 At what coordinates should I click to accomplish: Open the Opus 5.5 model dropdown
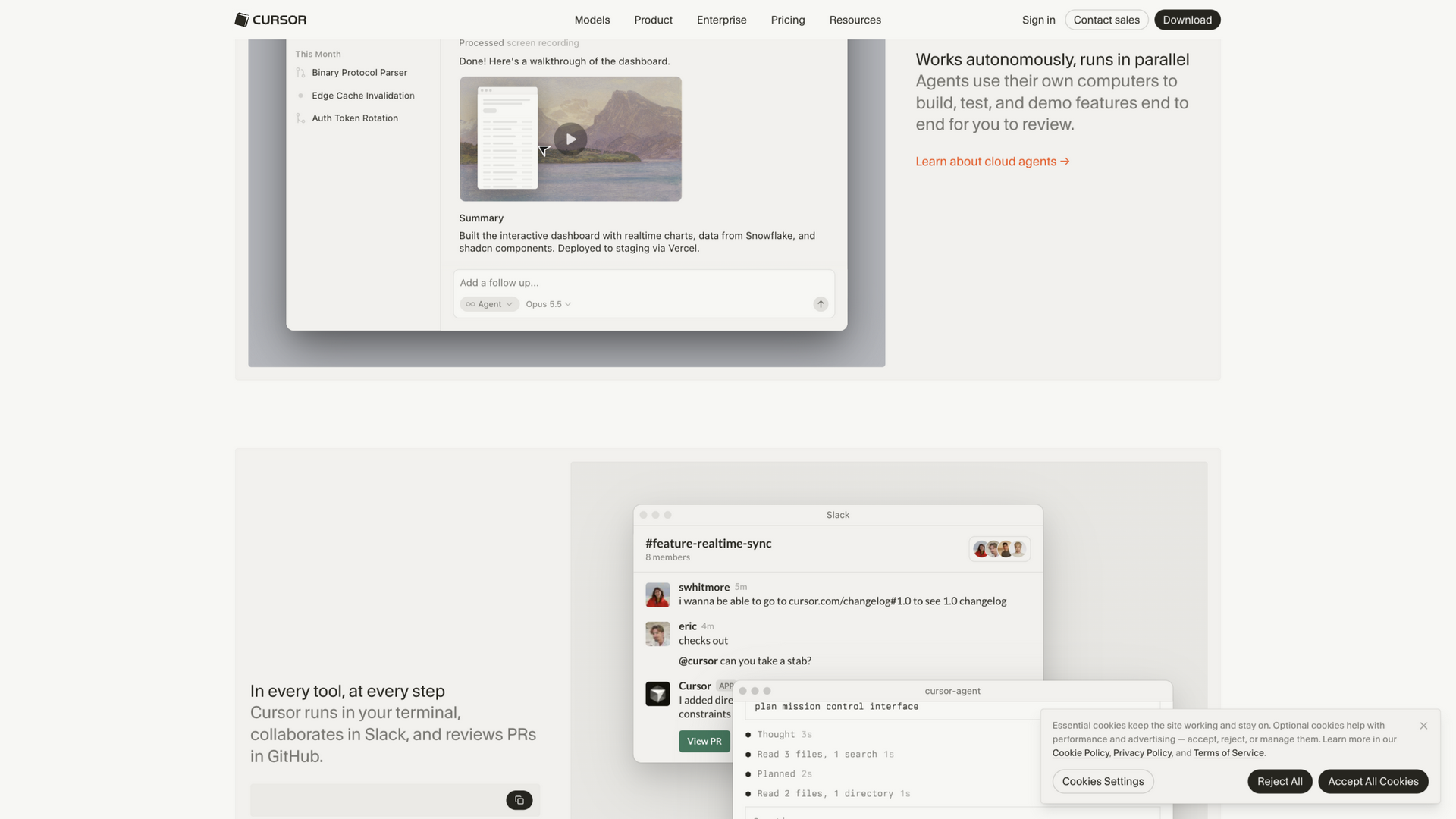point(548,304)
